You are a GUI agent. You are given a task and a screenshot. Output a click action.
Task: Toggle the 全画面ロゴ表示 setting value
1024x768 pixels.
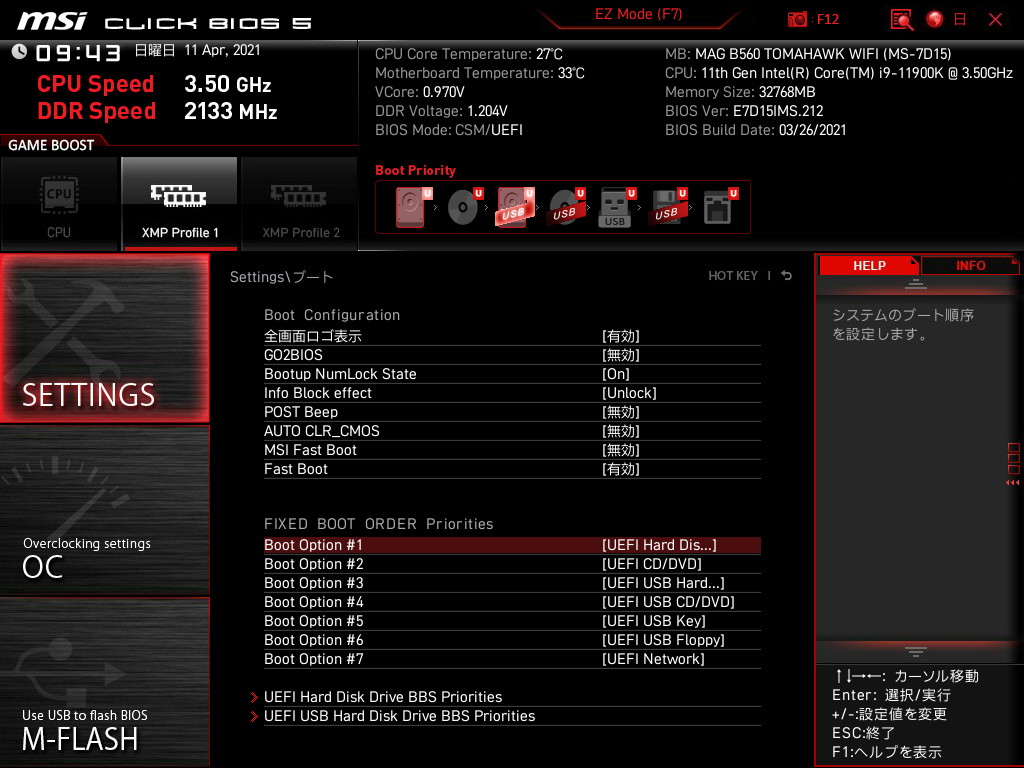point(620,336)
